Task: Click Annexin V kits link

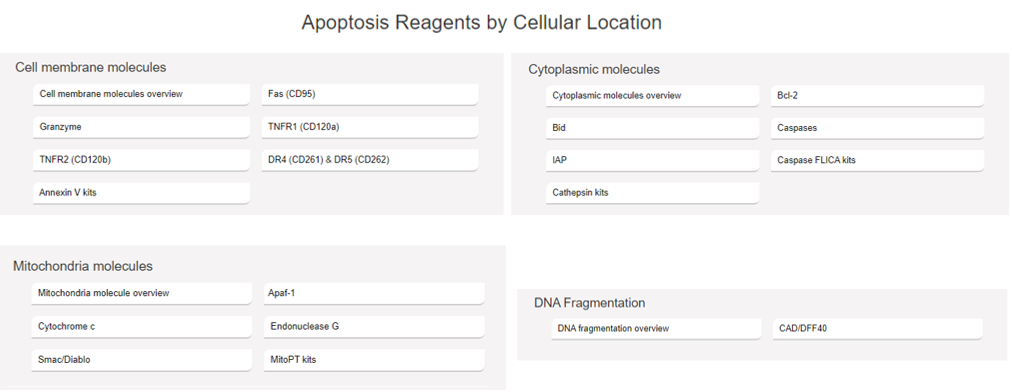Action: pyautogui.click(x=141, y=192)
